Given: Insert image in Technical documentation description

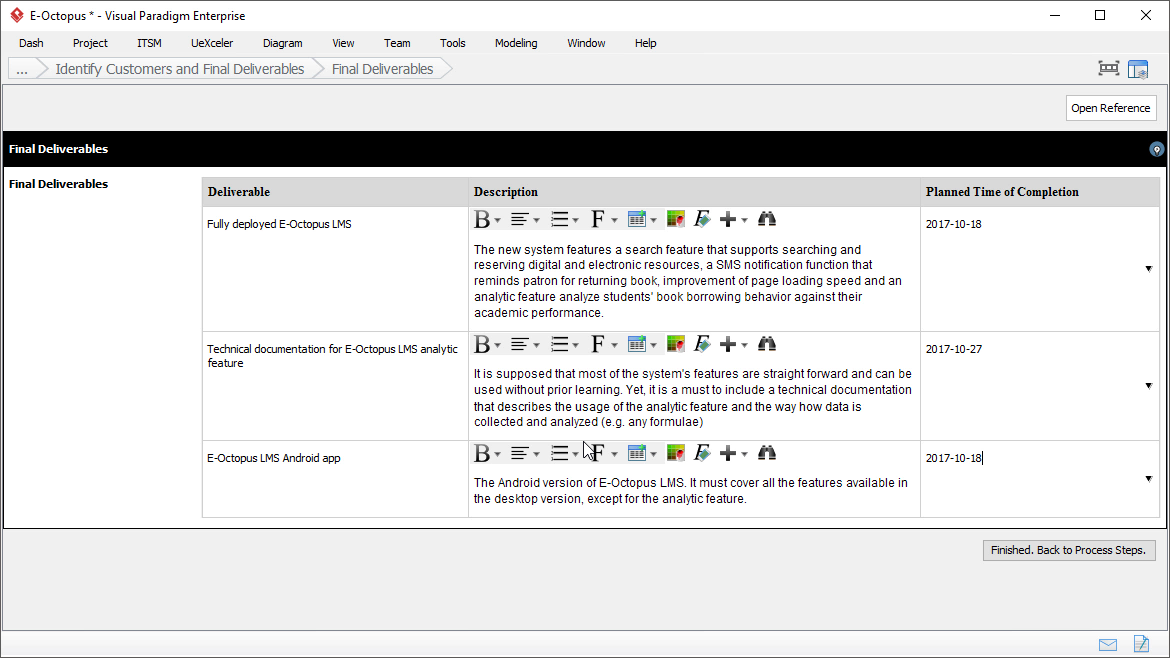Looking at the screenshot, I should point(676,344).
